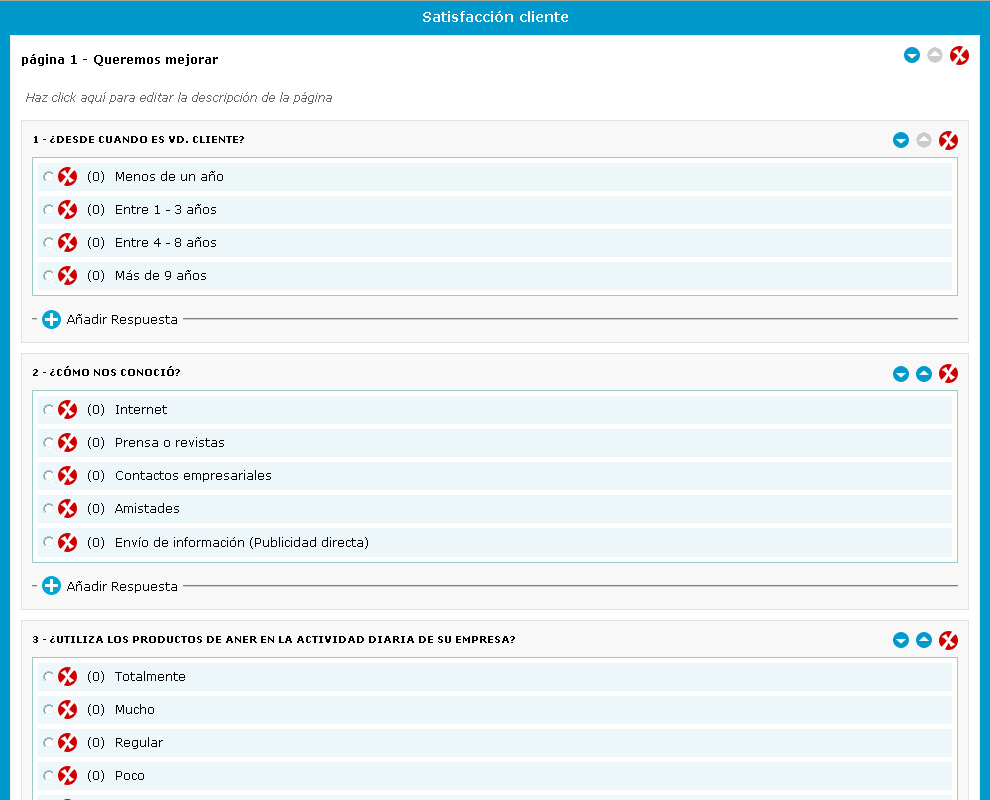Select radio button 'Entre 1 - 3 años'
990x800 pixels.
[48, 210]
